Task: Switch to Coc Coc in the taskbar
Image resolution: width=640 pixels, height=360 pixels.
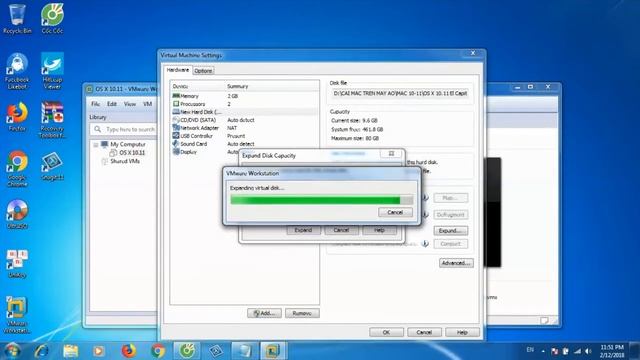Action: 187,351
